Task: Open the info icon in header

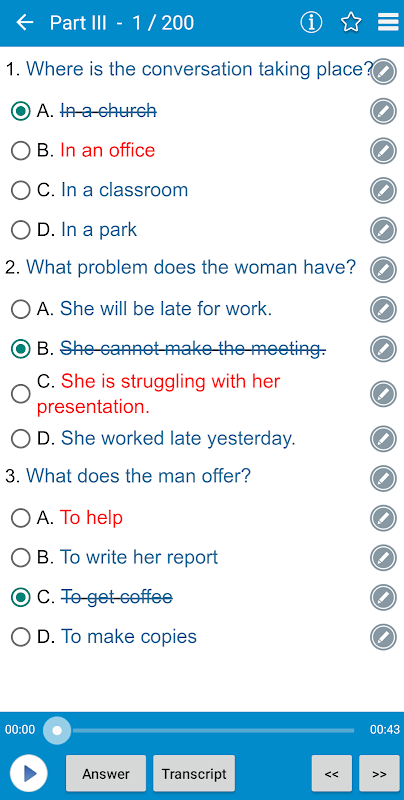Action: tap(311, 22)
